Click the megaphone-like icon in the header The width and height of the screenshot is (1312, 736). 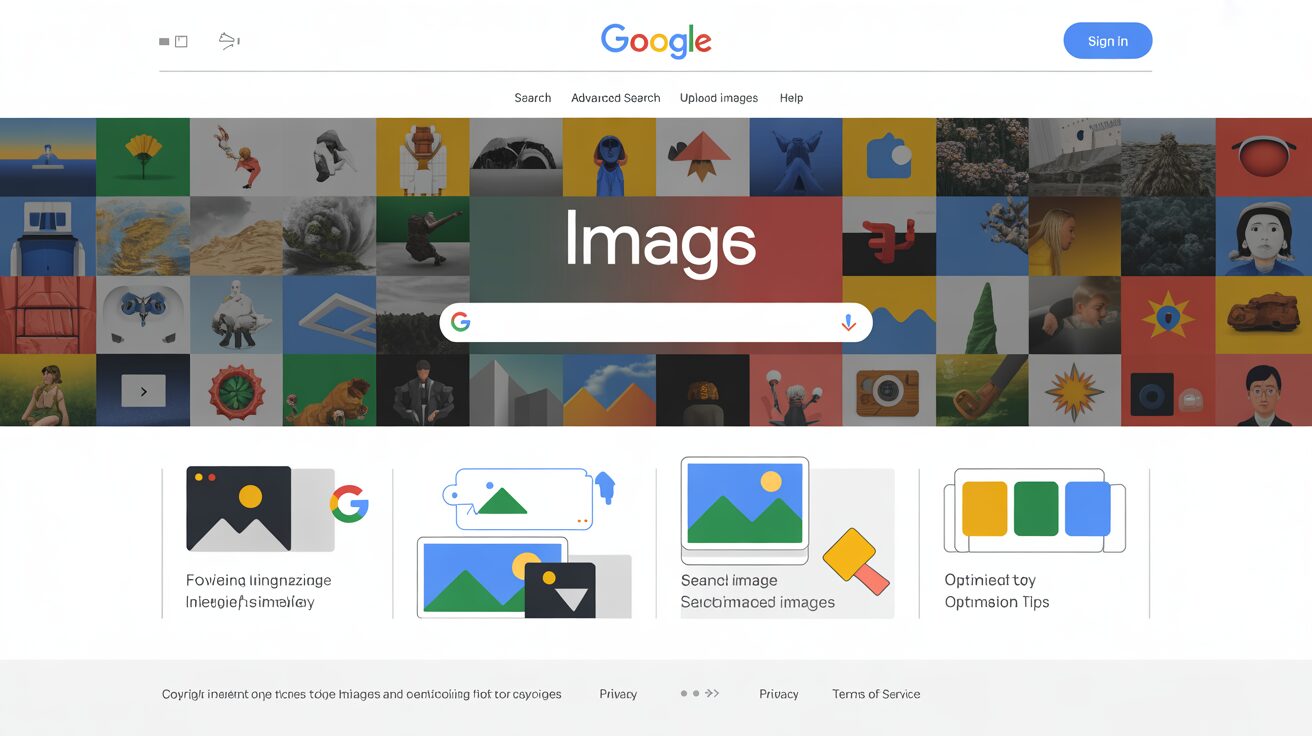click(229, 41)
